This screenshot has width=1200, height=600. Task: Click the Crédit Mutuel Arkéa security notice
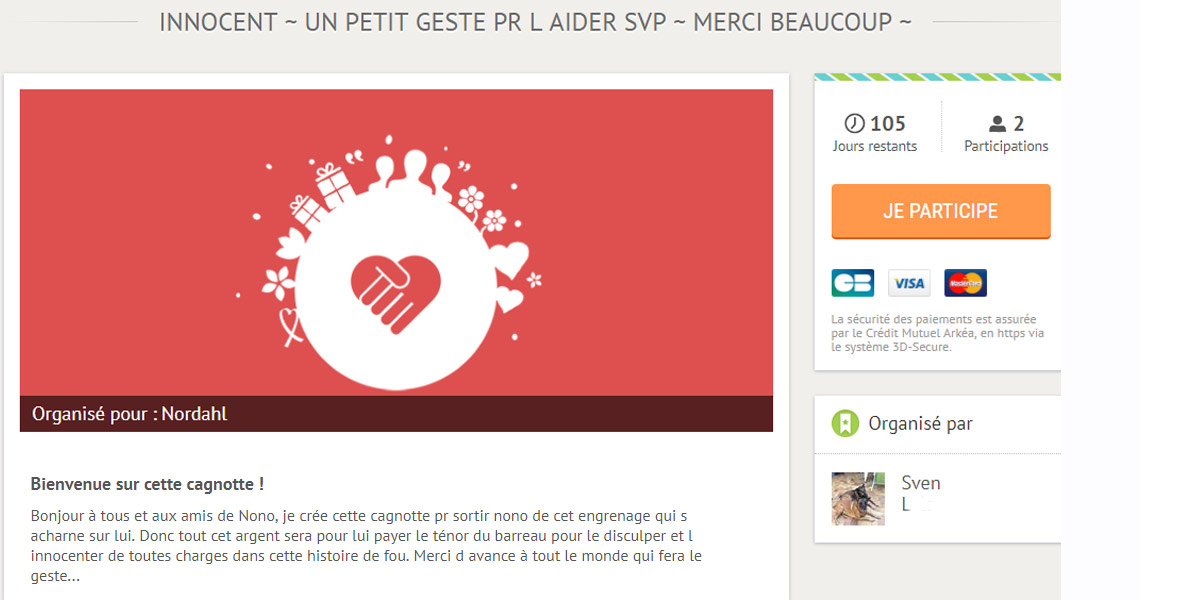click(938, 333)
